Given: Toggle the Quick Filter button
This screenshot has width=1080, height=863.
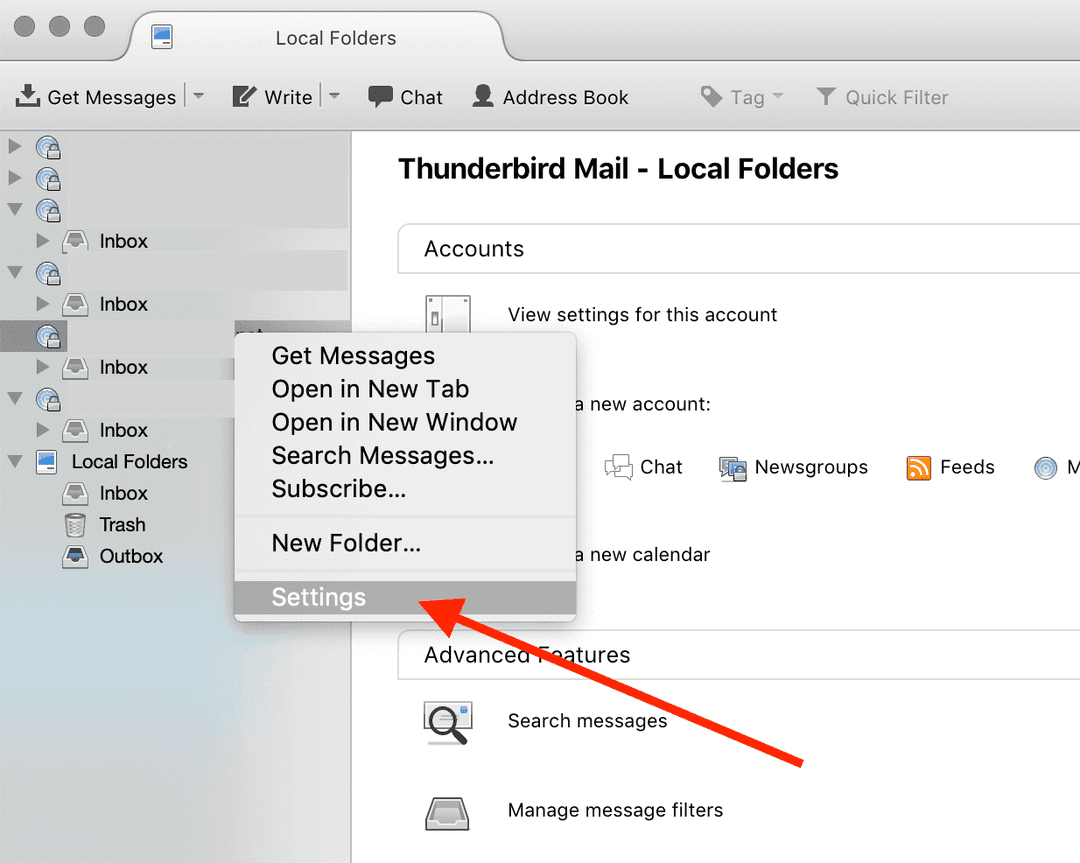Looking at the screenshot, I should [882, 97].
